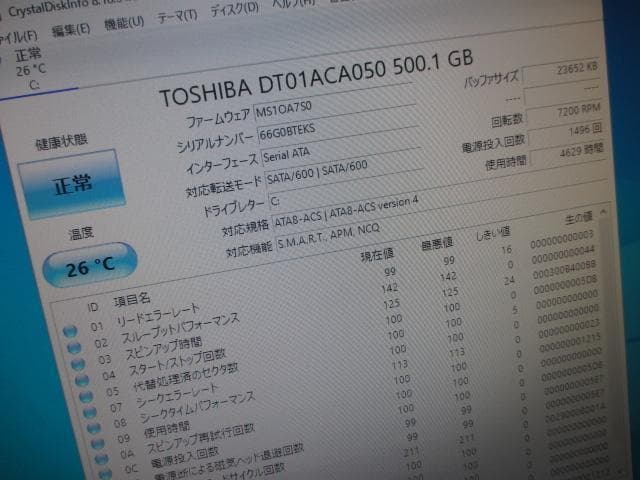
Task: Click the 26 °C temperature button
Action: click(x=90, y=266)
